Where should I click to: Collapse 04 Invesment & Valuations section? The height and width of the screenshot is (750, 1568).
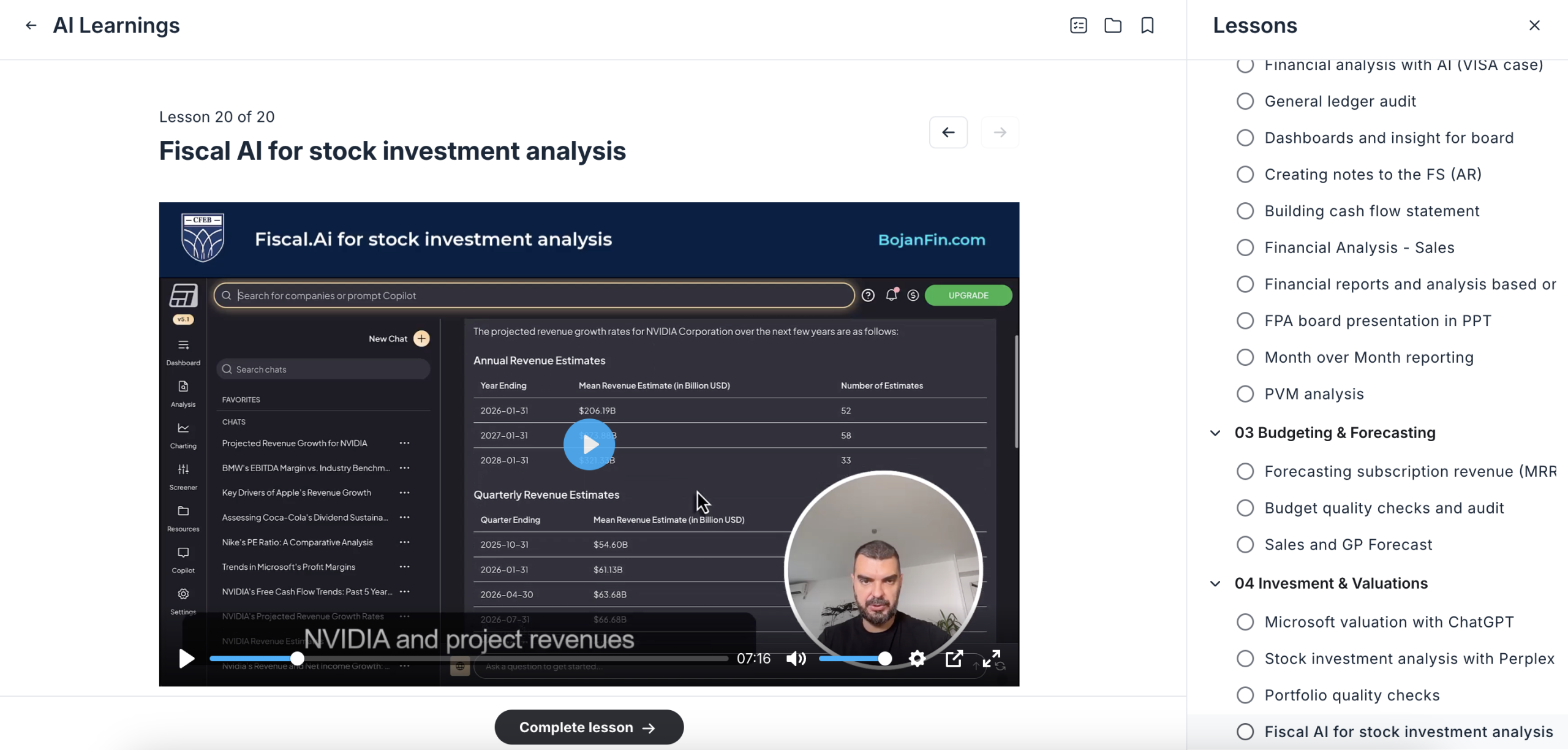[x=1215, y=584]
